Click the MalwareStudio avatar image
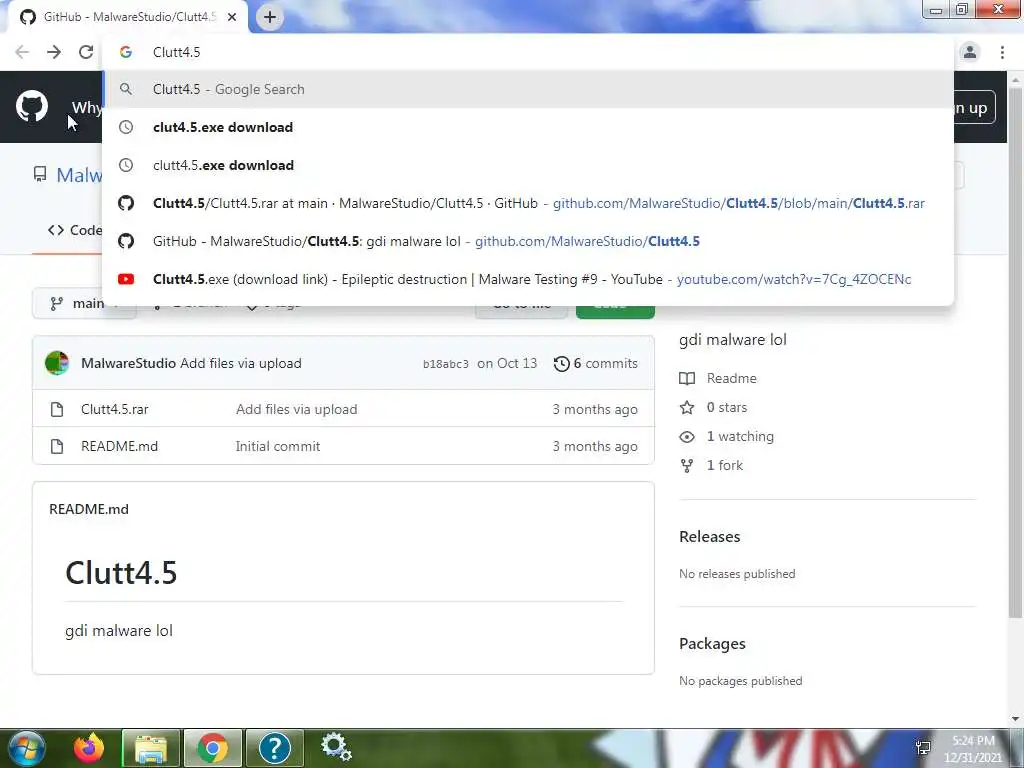This screenshot has width=1024, height=768. point(57,363)
